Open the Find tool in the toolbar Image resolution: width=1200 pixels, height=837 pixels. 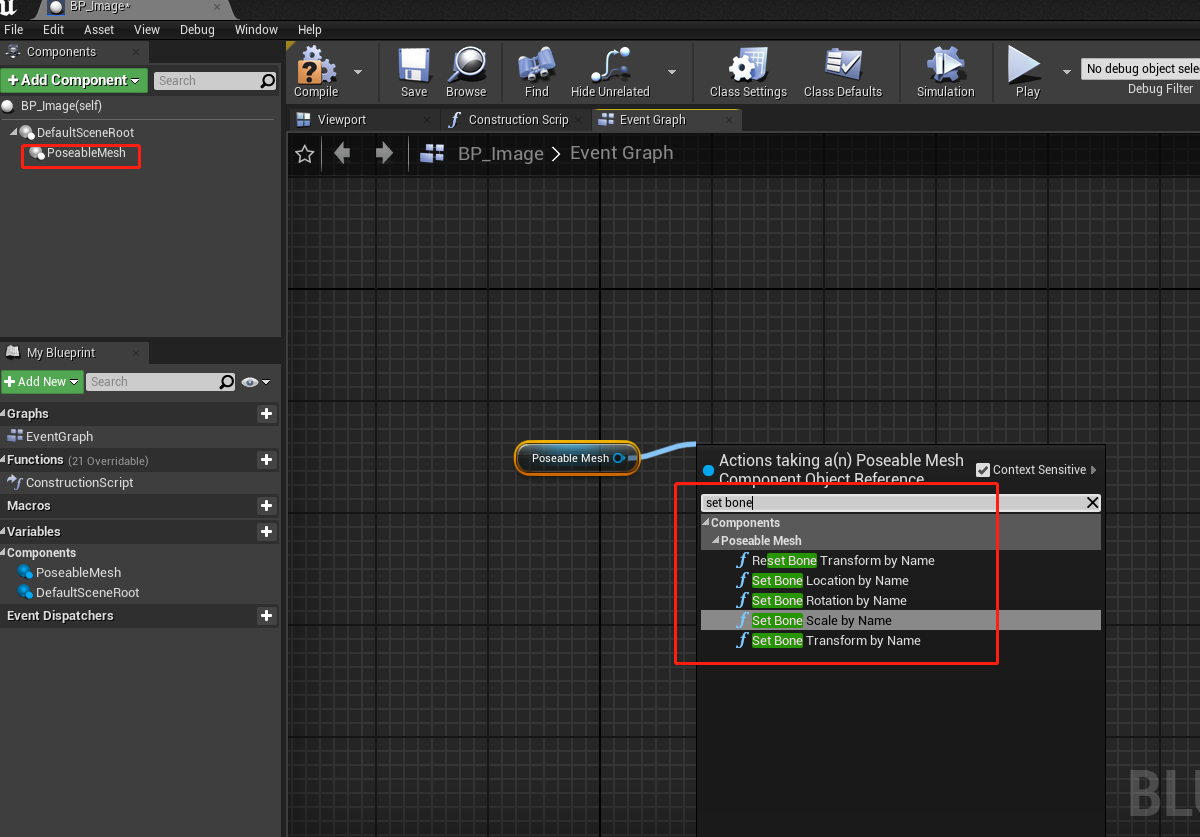coord(535,71)
